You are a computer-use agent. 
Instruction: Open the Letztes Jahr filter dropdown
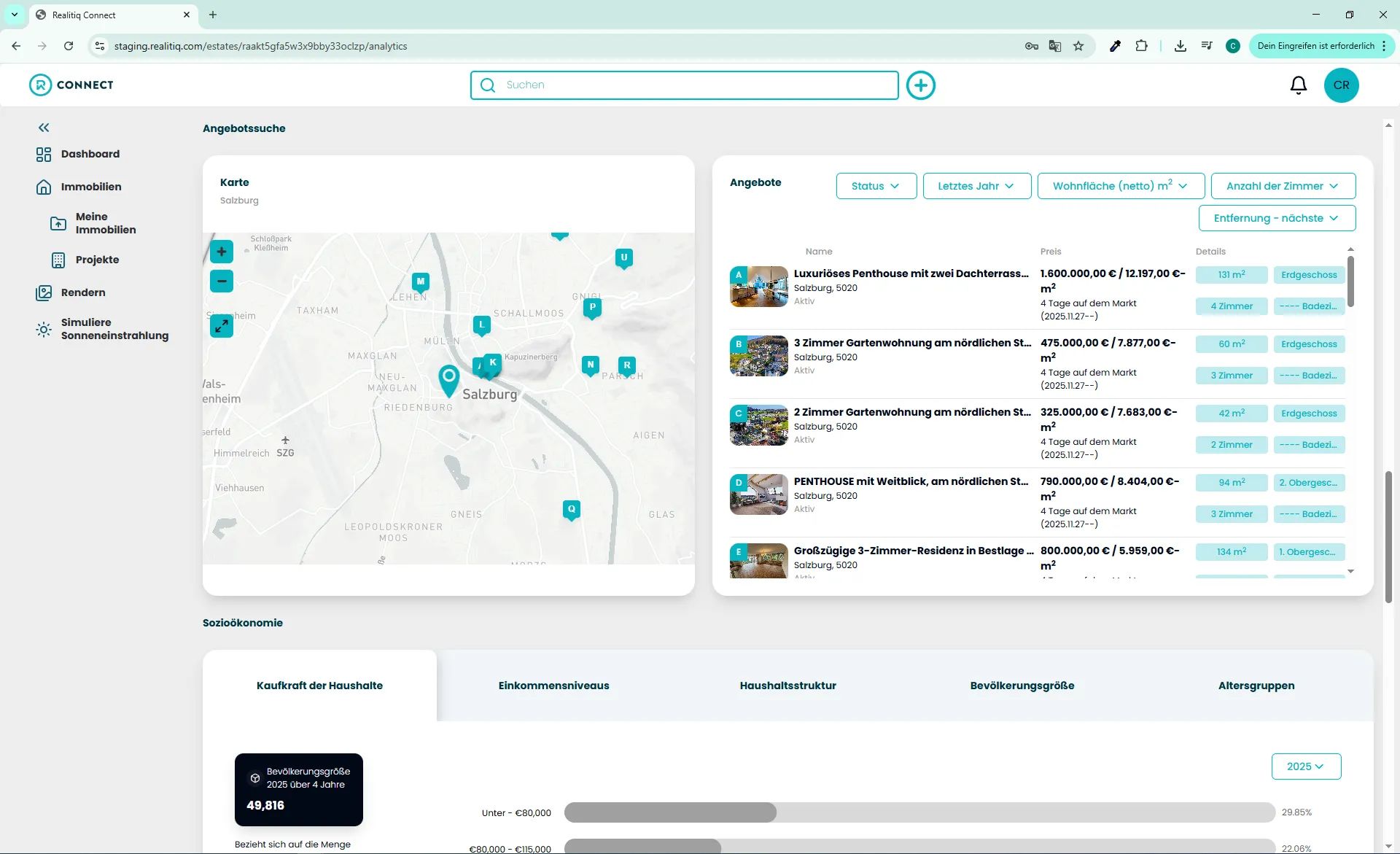[977, 186]
